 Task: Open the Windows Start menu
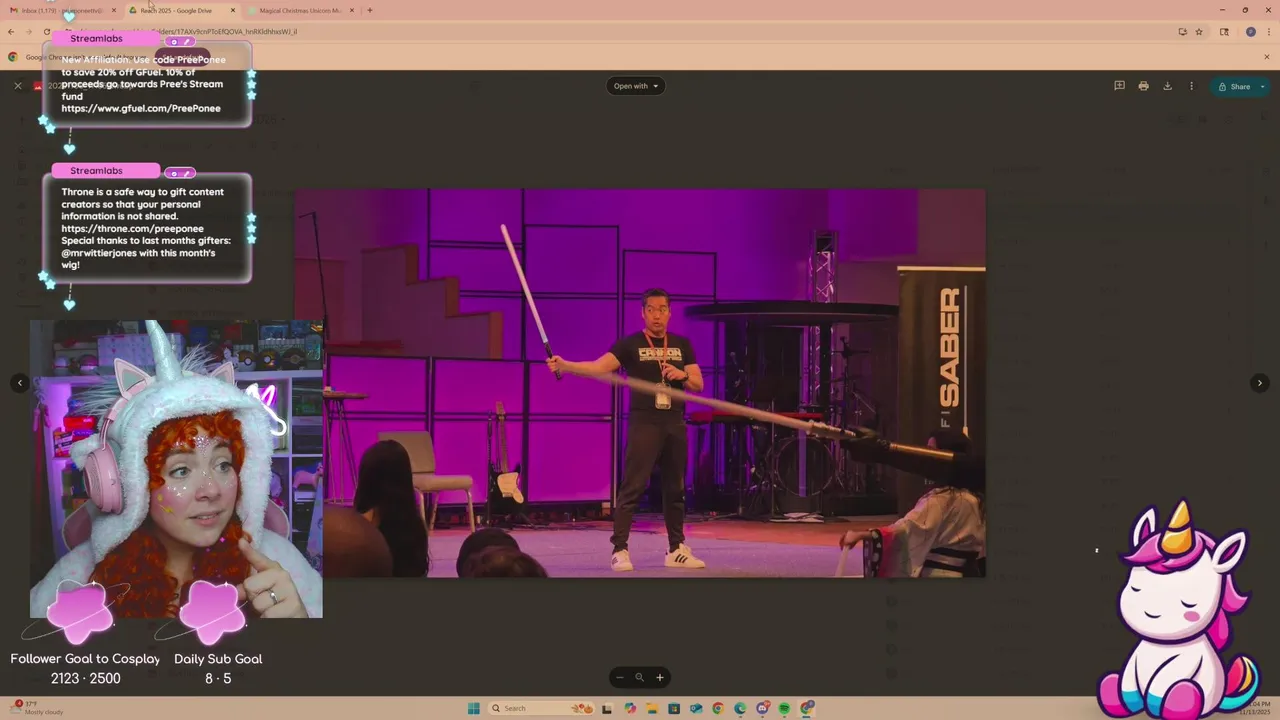[474, 708]
